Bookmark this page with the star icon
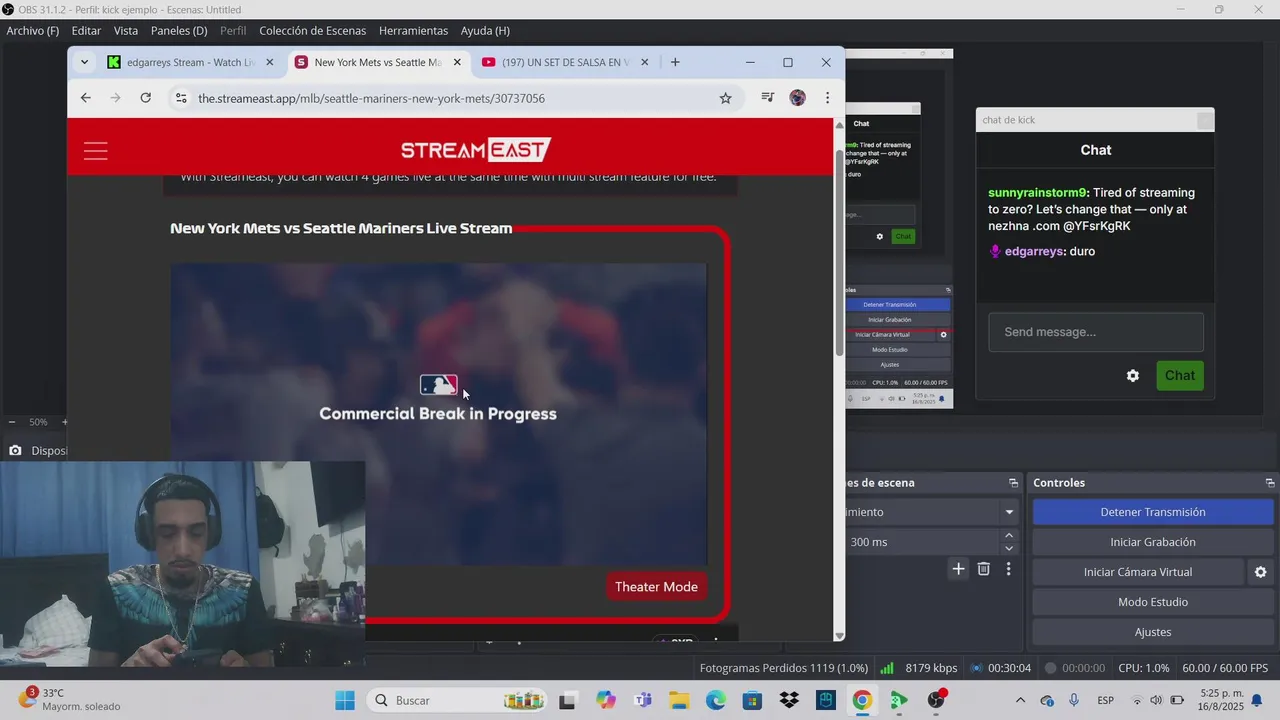 point(726,98)
